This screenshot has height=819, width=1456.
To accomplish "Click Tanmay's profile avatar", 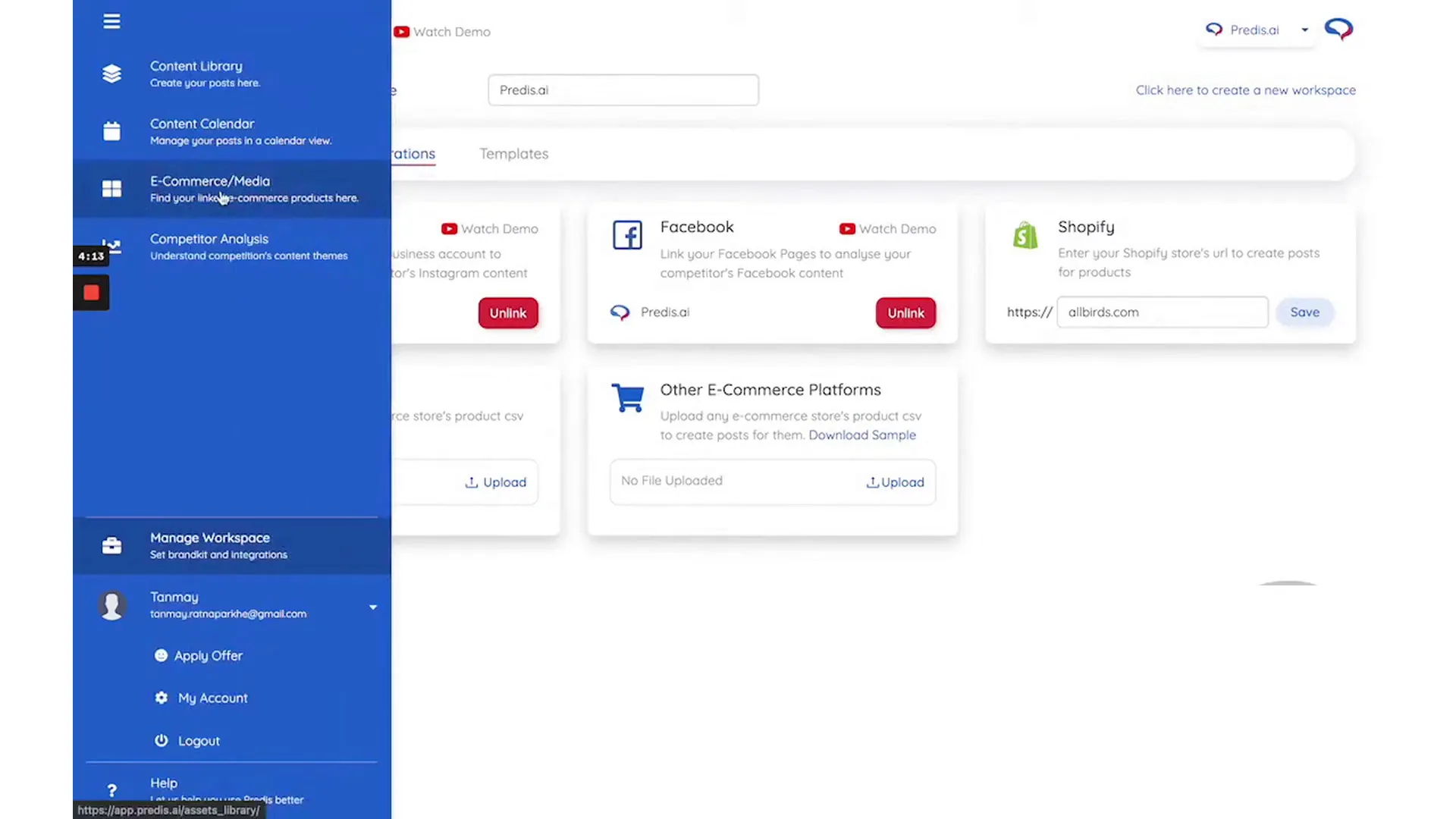I will point(112,605).
